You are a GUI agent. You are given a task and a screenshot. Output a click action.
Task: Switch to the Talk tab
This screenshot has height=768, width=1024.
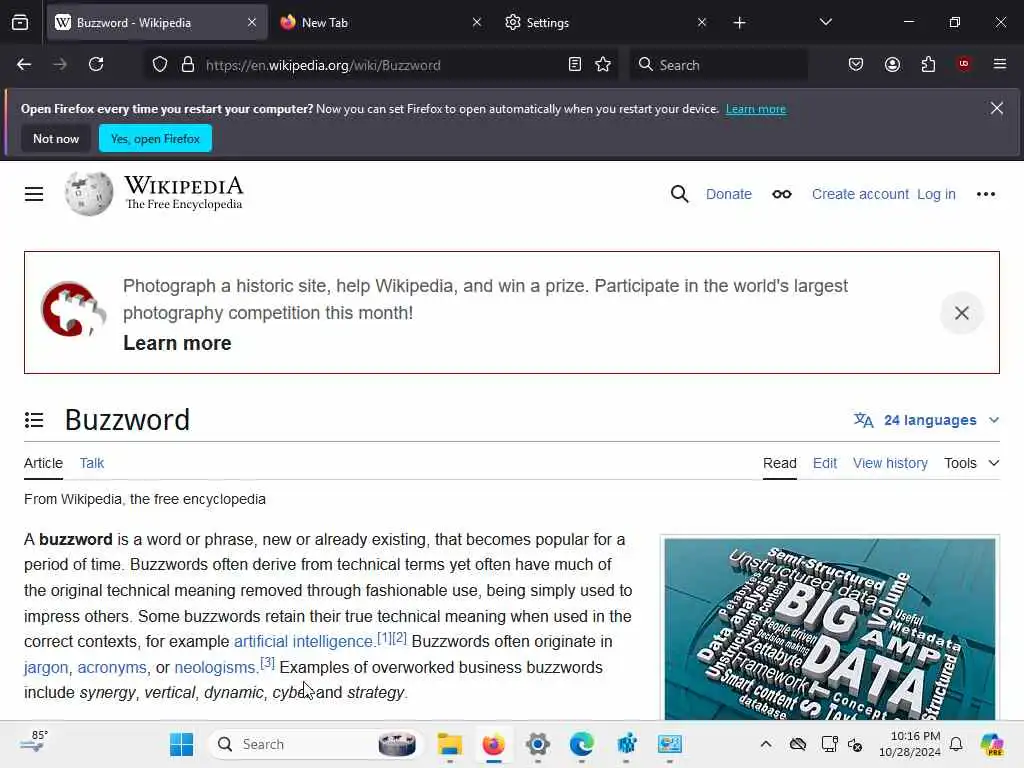91,463
